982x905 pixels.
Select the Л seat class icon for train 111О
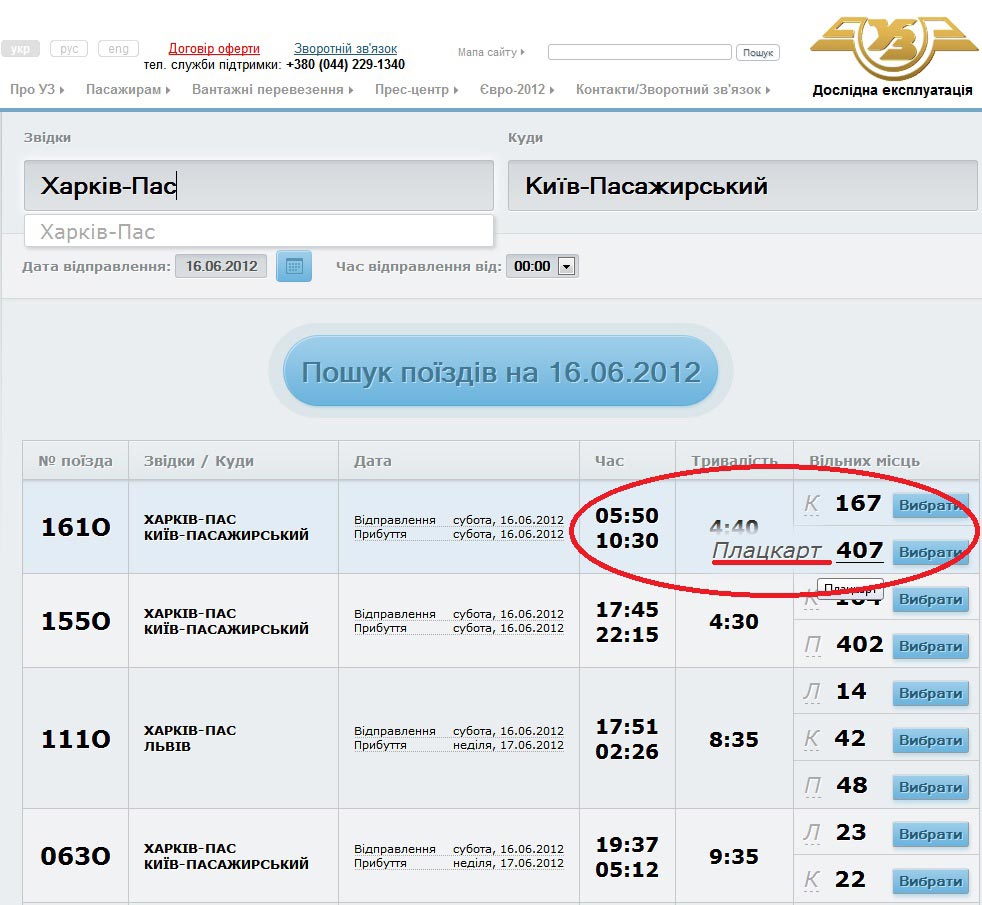tap(812, 692)
